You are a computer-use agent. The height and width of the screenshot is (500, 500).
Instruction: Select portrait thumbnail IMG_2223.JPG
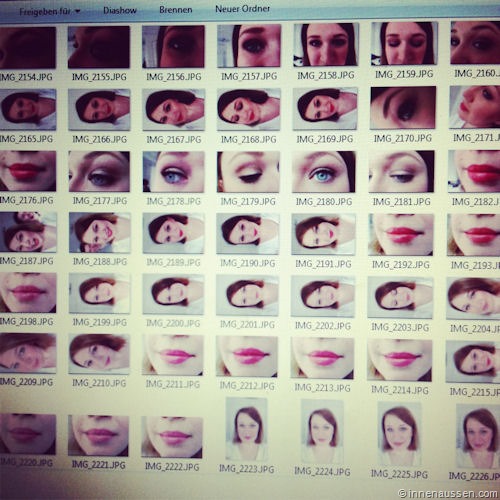[247, 429]
